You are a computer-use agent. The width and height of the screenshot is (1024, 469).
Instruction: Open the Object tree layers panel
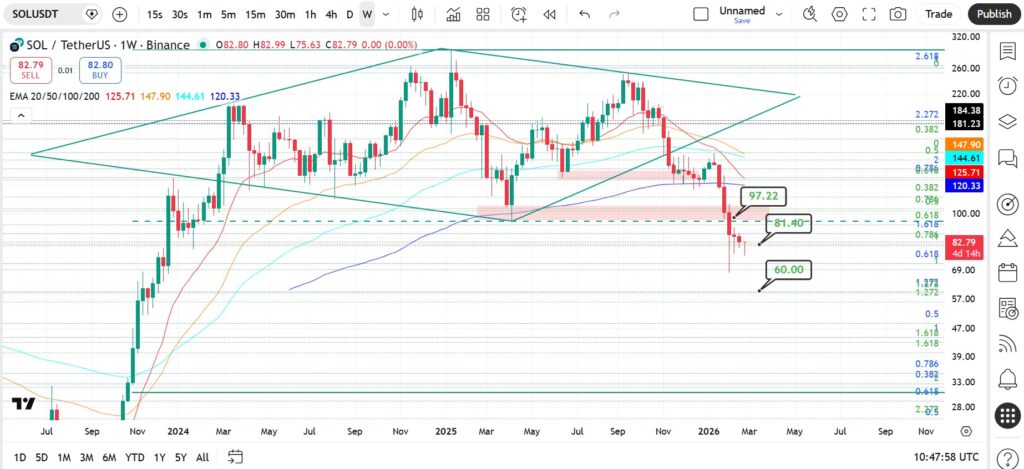tap(1007, 121)
